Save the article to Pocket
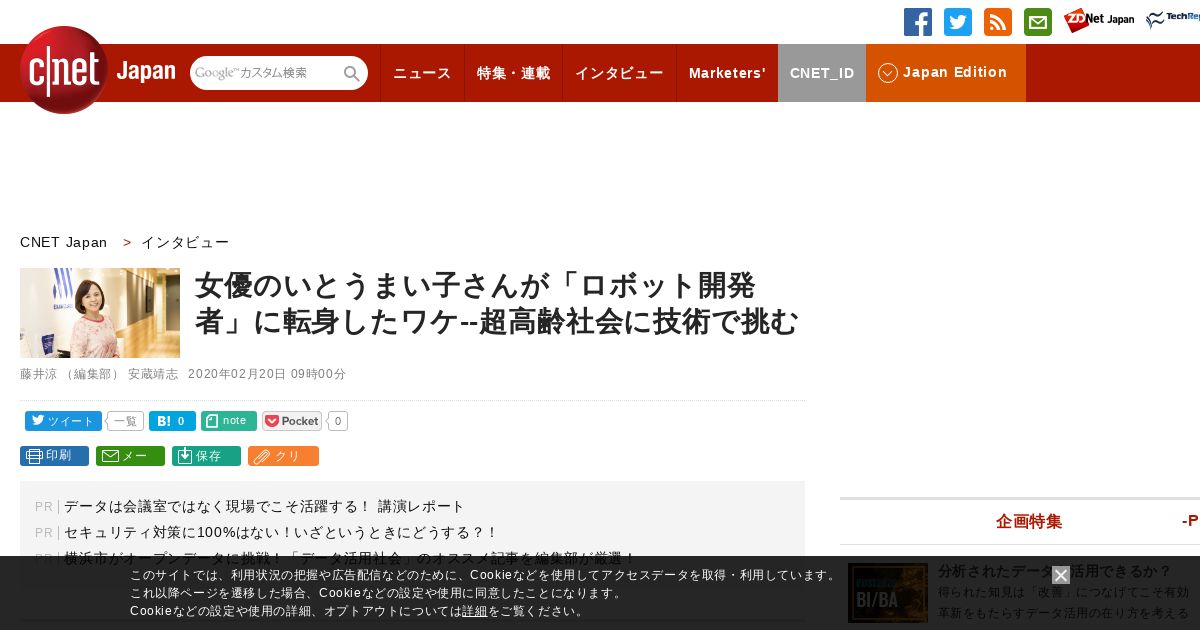The height and width of the screenshot is (630, 1200). point(292,421)
